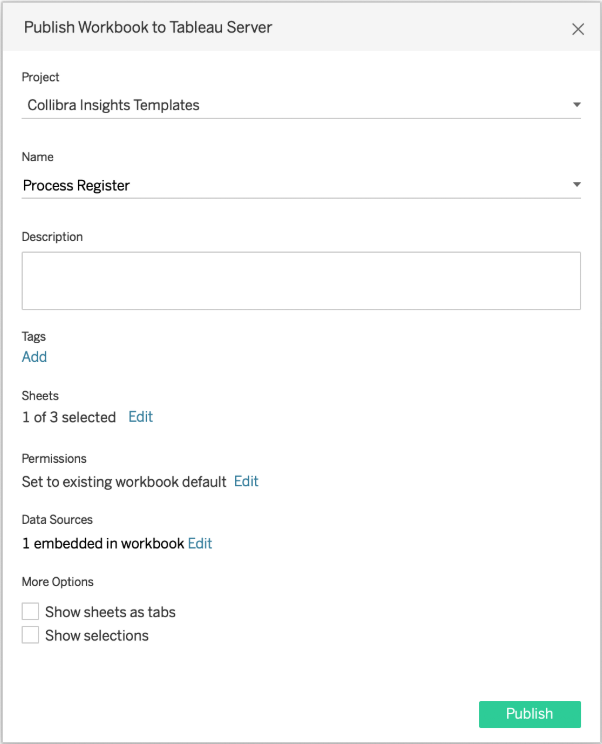This screenshot has height=744, width=602.
Task: Click the "1 of 3 selected" sheets text
Action: (x=69, y=417)
